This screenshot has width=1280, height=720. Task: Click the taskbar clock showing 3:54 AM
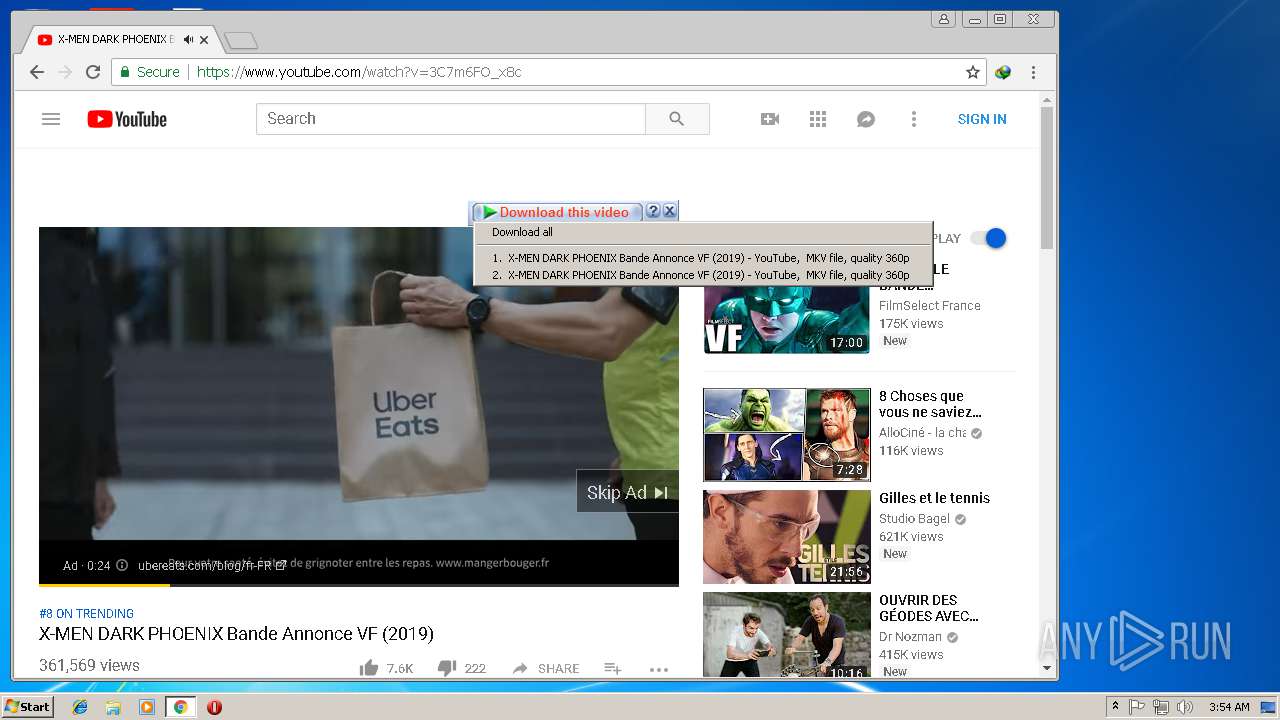1229,707
